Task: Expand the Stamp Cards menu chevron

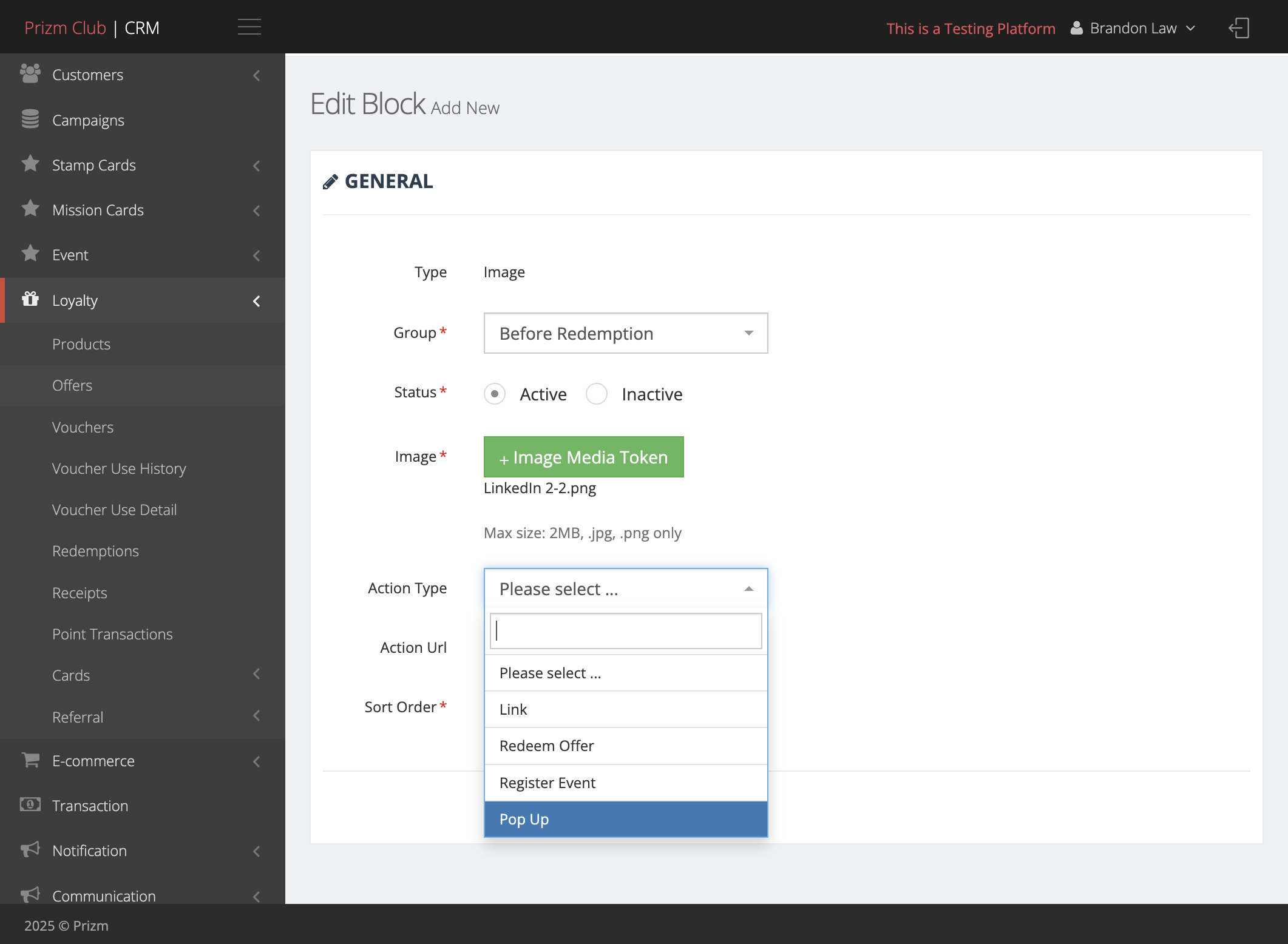Action: (257, 166)
